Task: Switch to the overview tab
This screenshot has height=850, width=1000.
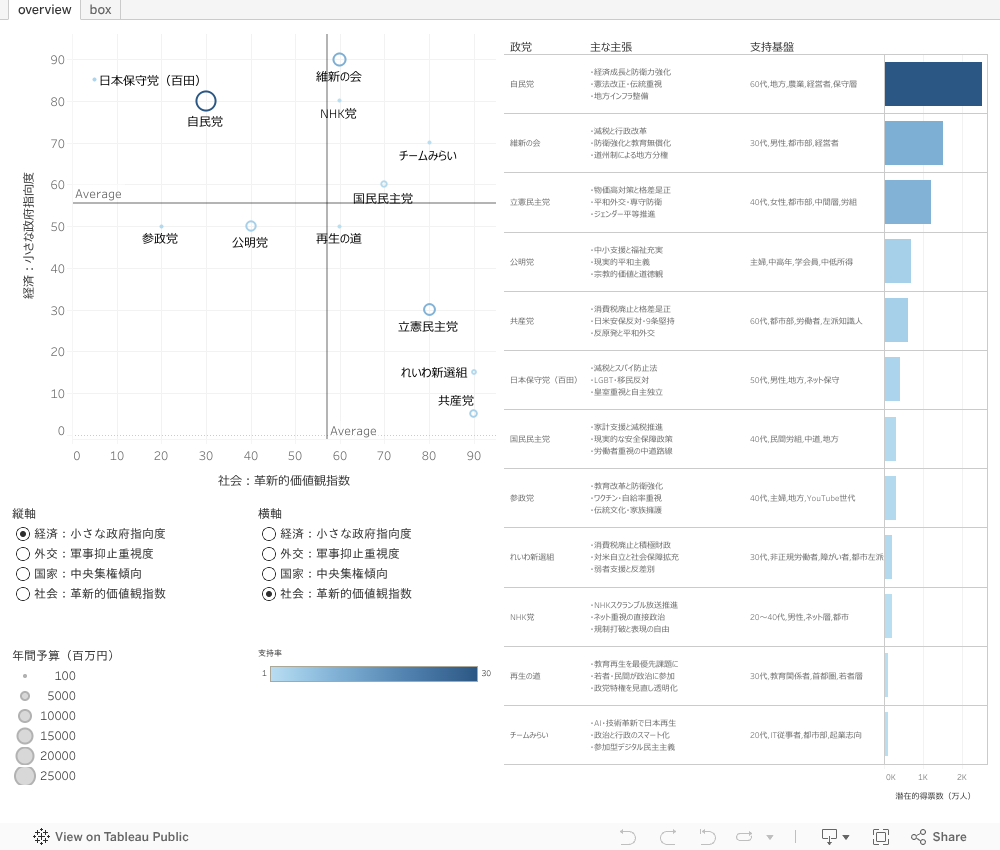Action: [44, 10]
